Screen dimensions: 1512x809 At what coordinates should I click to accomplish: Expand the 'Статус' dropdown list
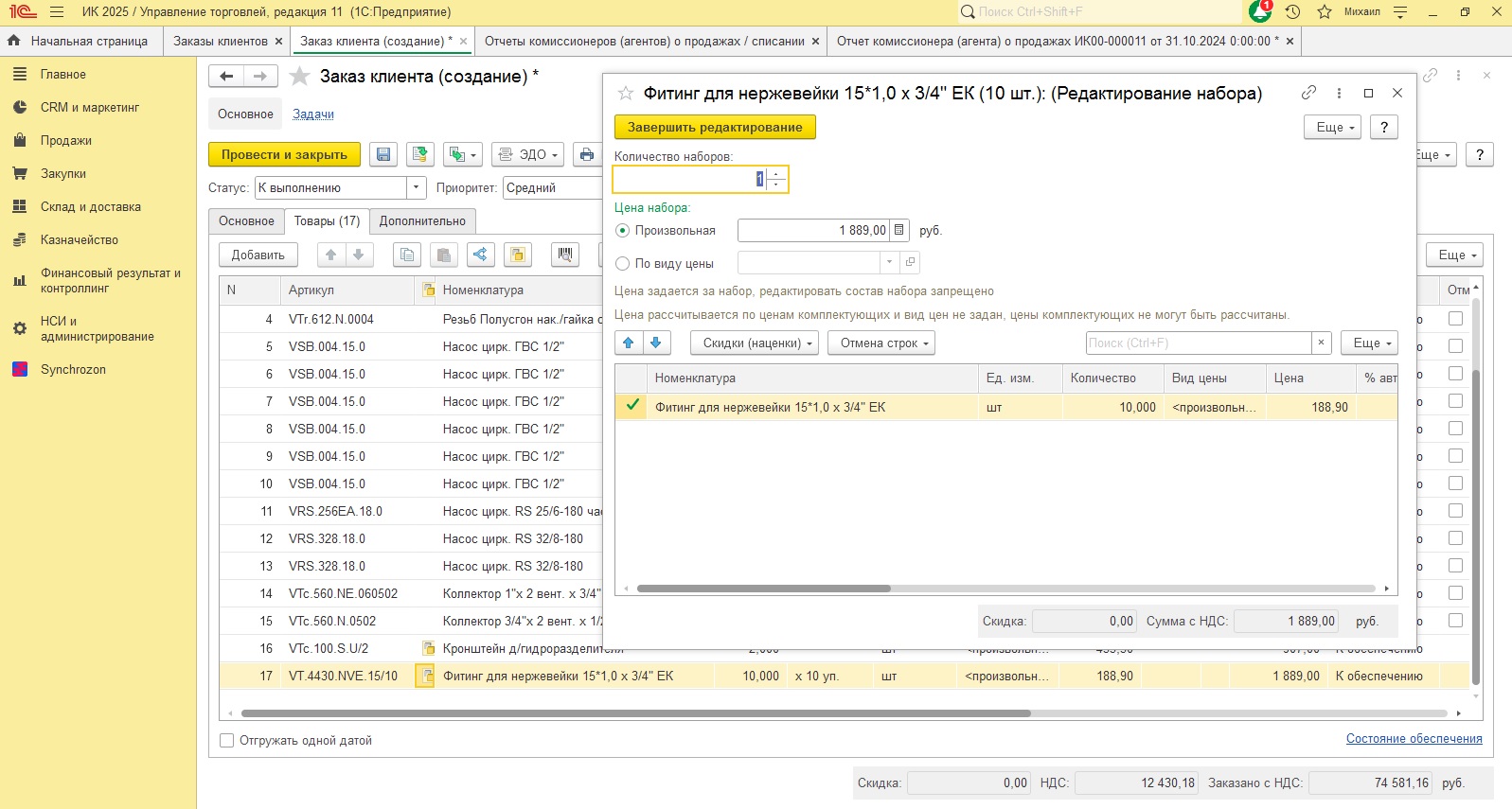click(416, 187)
